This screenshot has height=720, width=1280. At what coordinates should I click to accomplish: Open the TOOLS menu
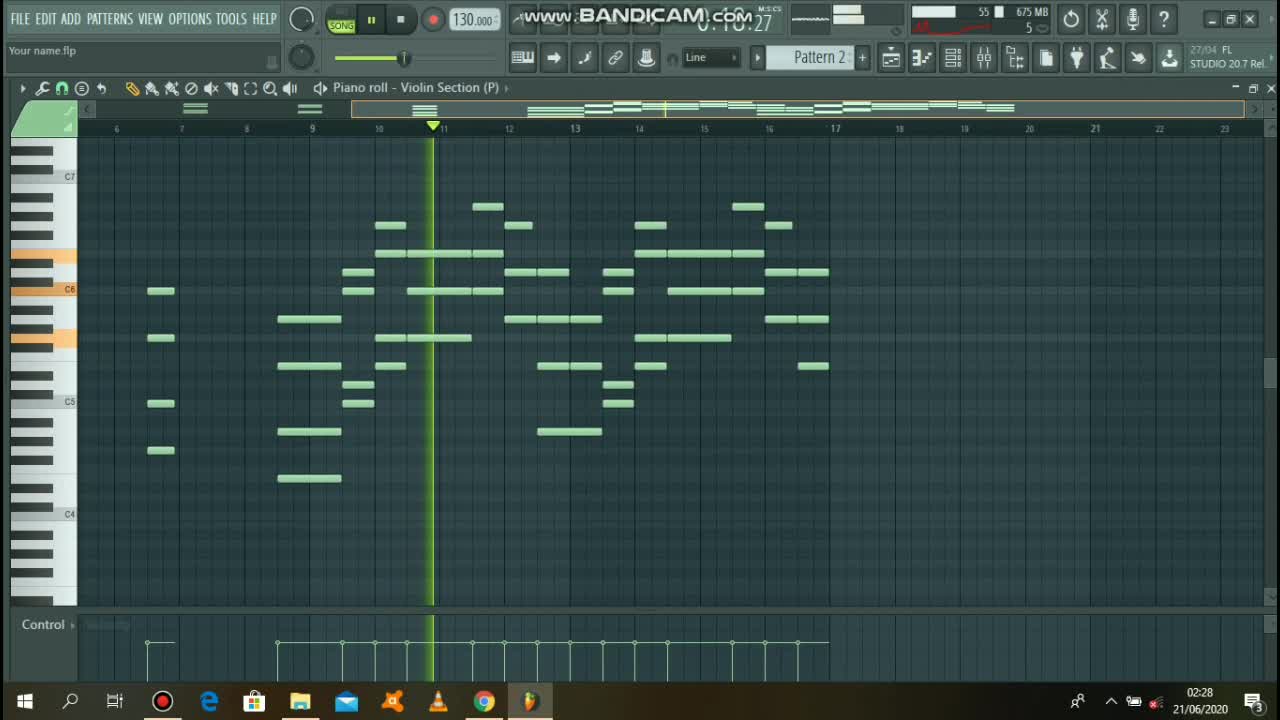(231, 19)
